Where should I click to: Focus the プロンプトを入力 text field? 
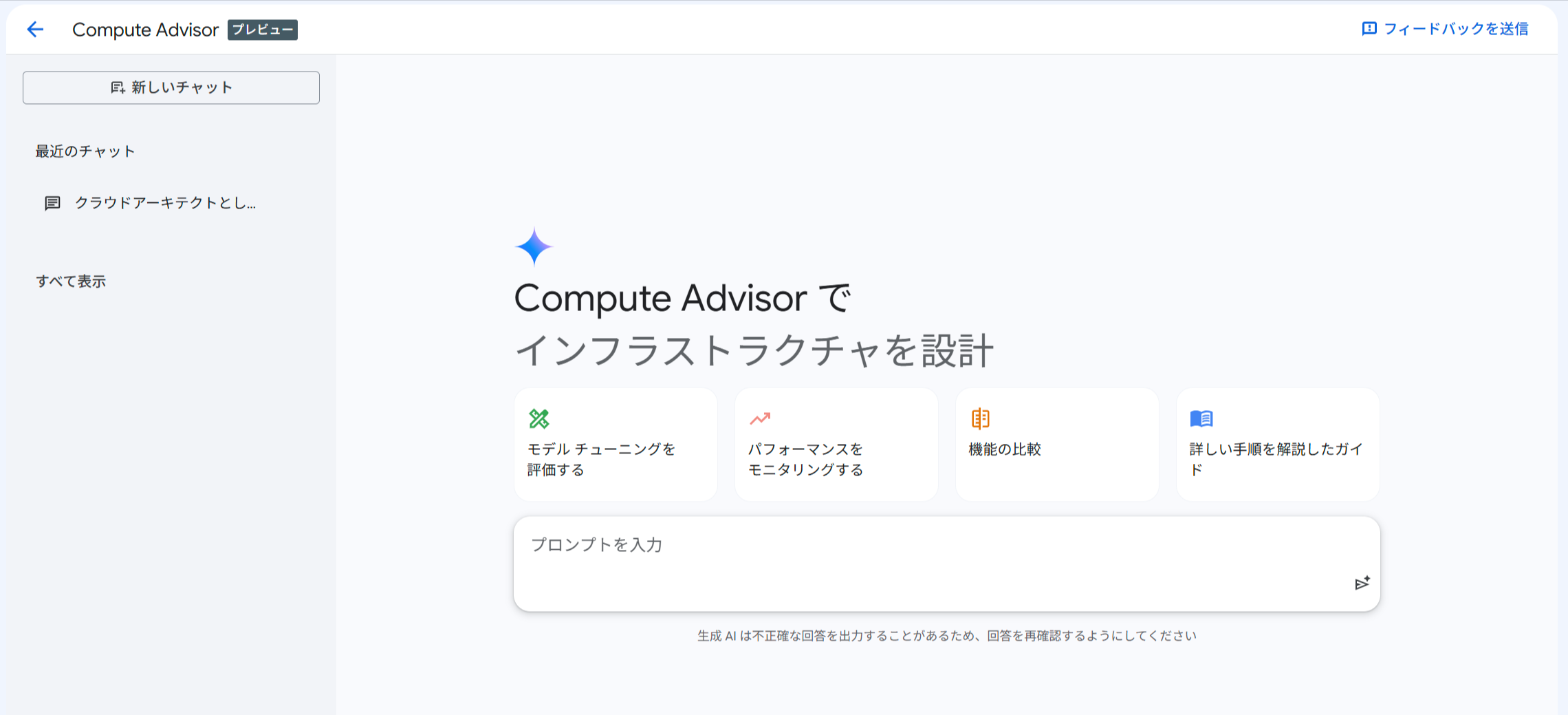tap(946, 564)
